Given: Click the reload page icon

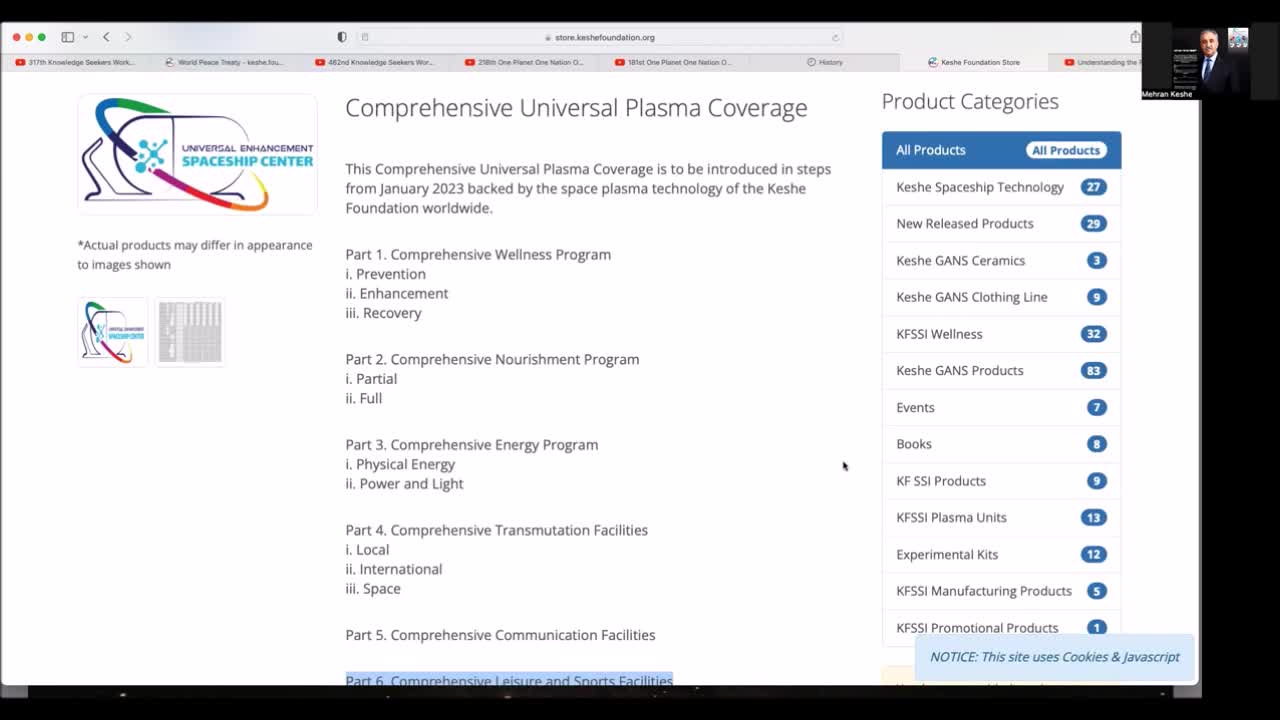Looking at the screenshot, I should coord(835,37).
